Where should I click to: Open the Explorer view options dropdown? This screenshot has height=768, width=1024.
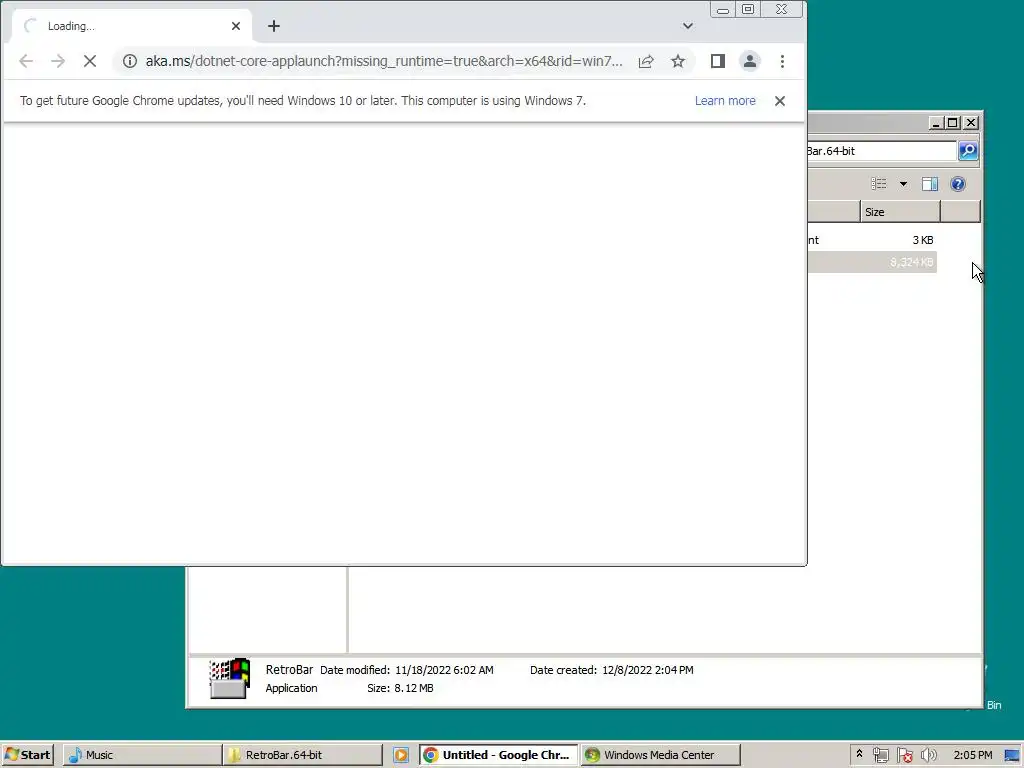pyautogui.click(x=903, y=184)
